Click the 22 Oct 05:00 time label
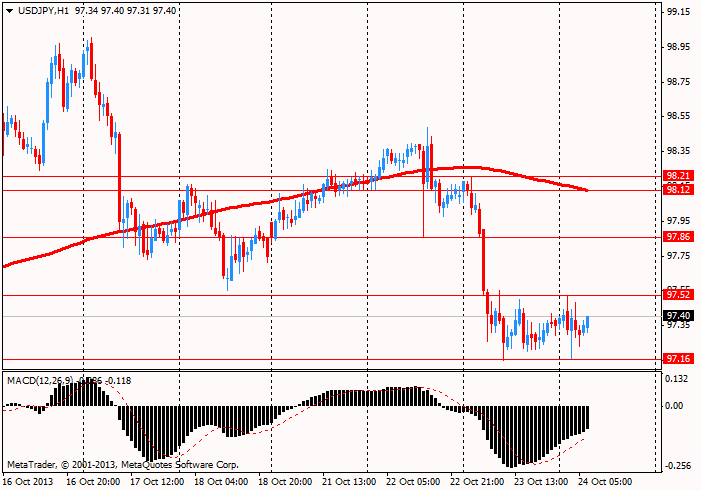 pyautogui.click(x=413, y=482)
